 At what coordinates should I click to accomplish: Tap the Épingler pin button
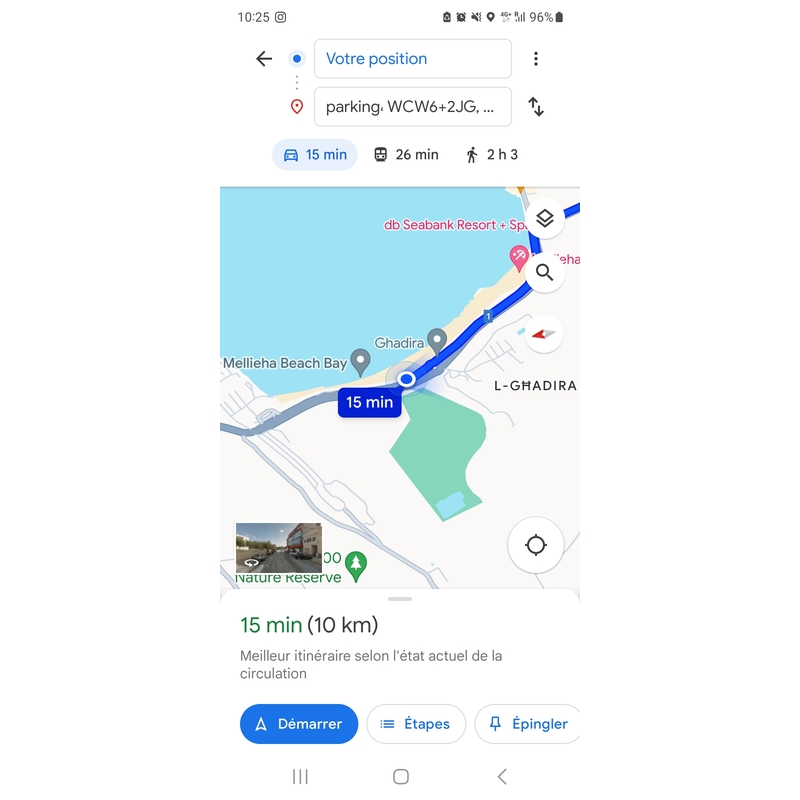(528, 723)
